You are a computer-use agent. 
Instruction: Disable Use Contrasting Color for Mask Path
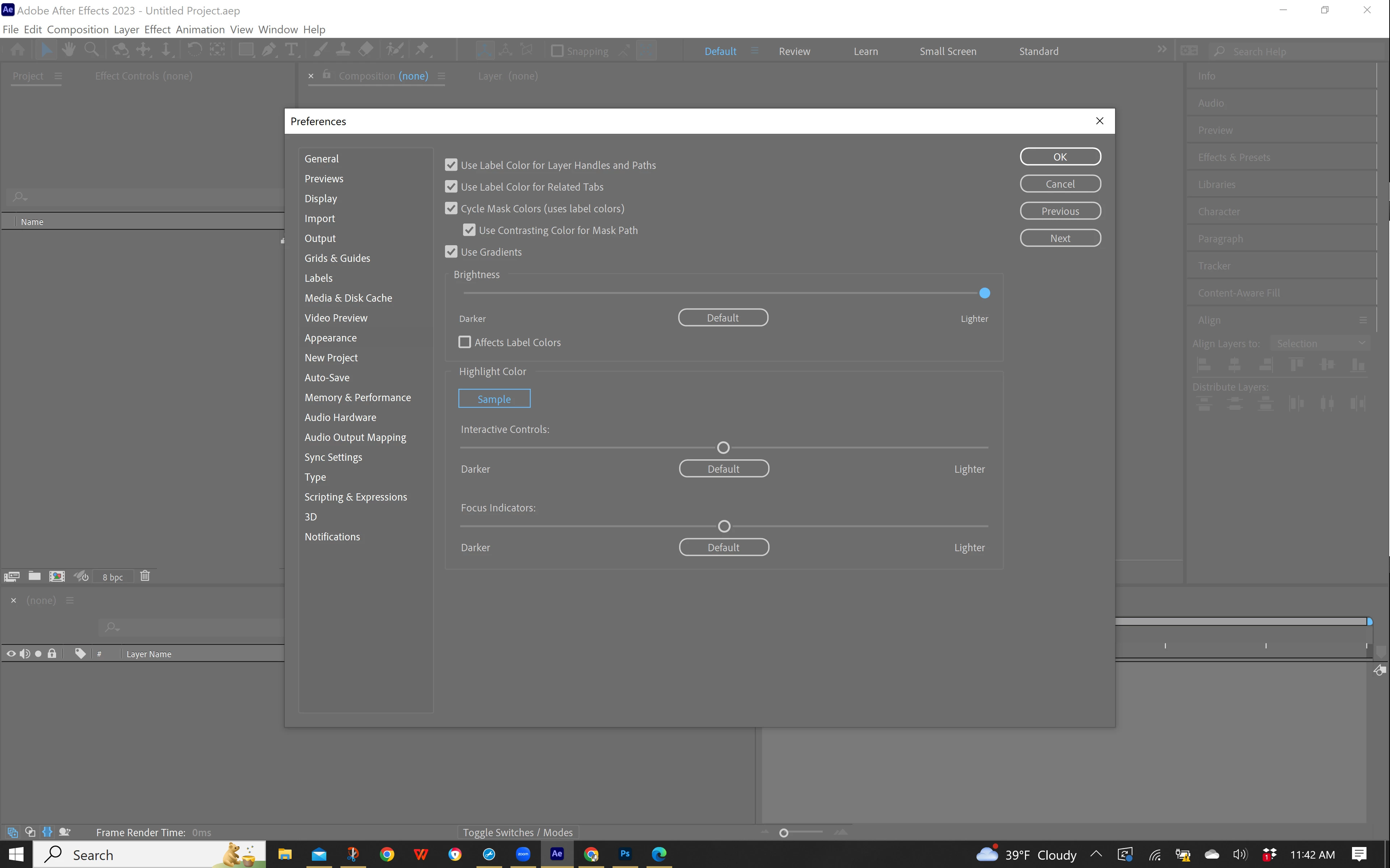click(x=469, y=230)
